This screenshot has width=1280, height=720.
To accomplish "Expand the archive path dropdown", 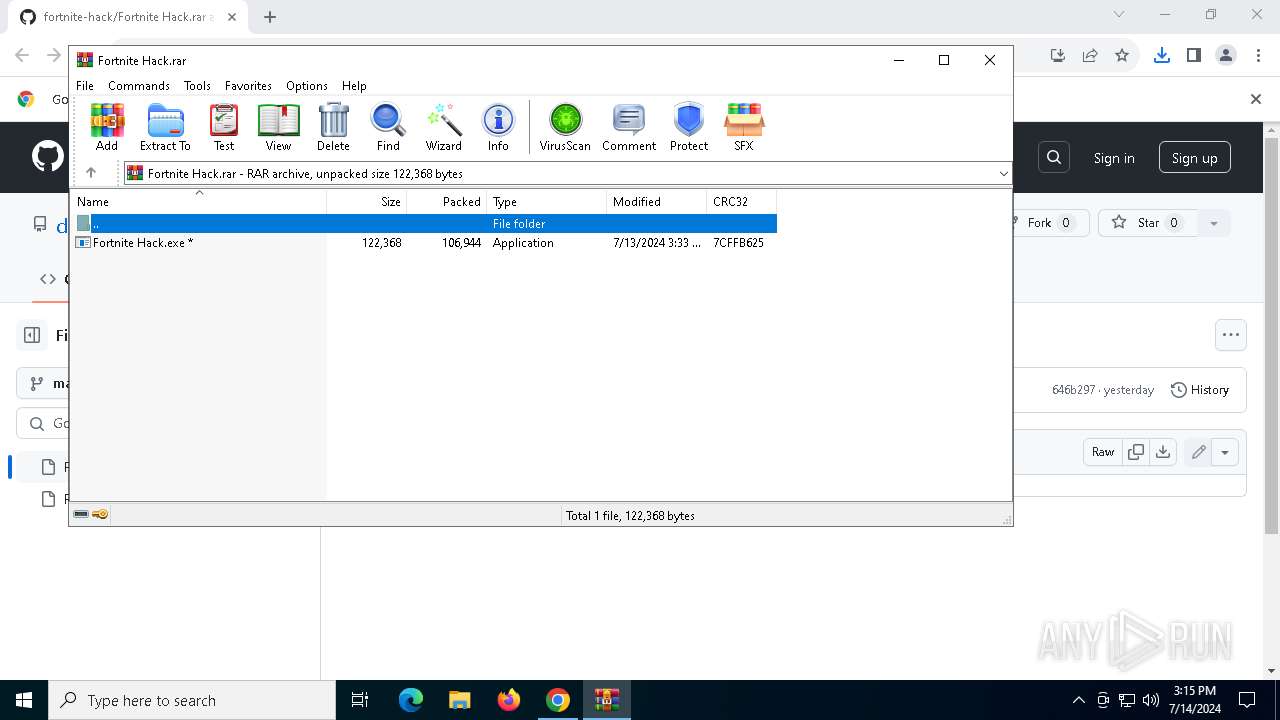I will tap(1003, 173).
